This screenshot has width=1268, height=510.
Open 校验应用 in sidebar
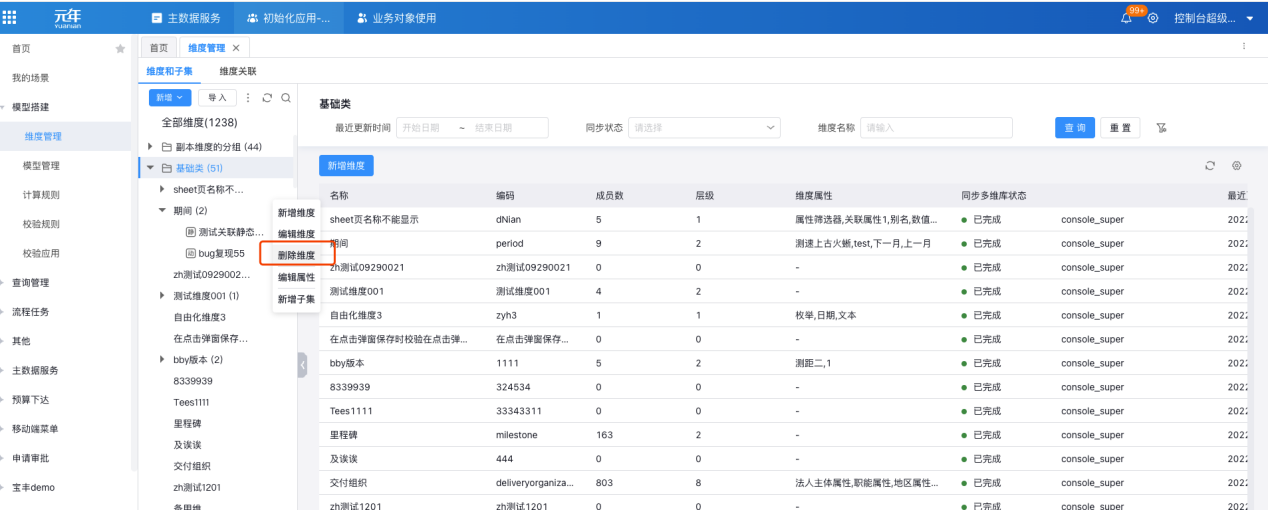pyautogui.click(x=42, y=253)
